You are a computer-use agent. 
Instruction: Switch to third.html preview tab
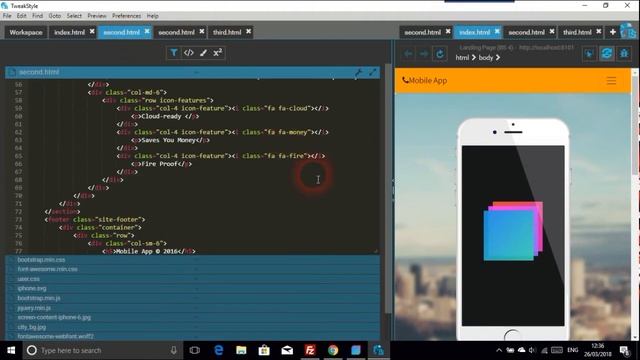tap(577, 32)
